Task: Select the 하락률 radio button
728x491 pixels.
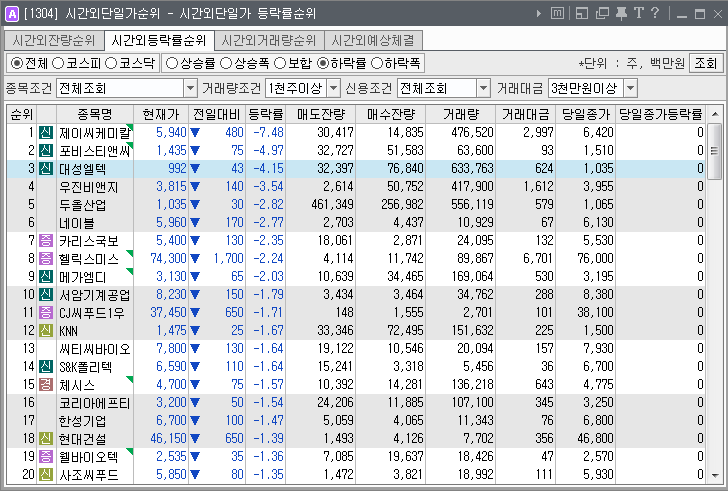Action: tap(323, 63)
